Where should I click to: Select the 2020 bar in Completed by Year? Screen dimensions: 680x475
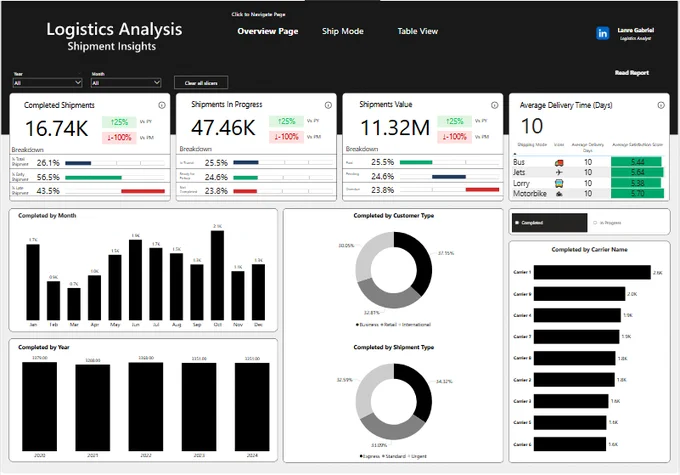[39, 407]
